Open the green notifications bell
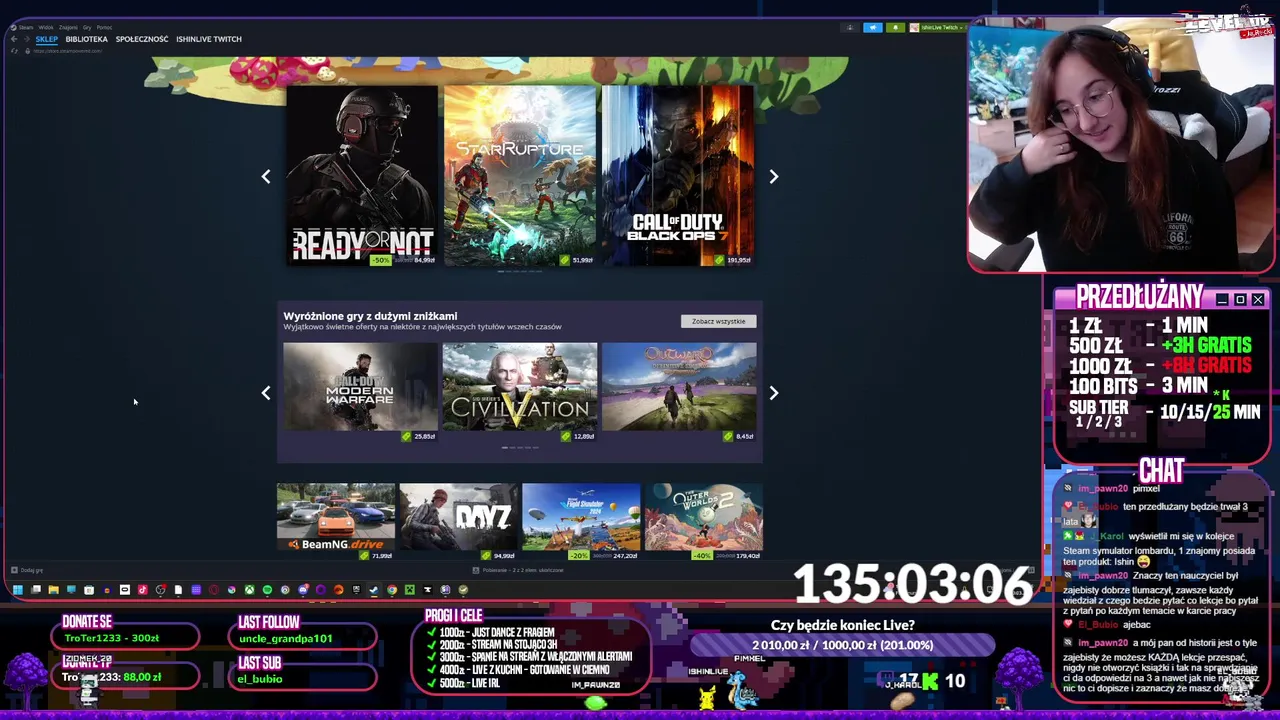 click(x=895, y=28)
